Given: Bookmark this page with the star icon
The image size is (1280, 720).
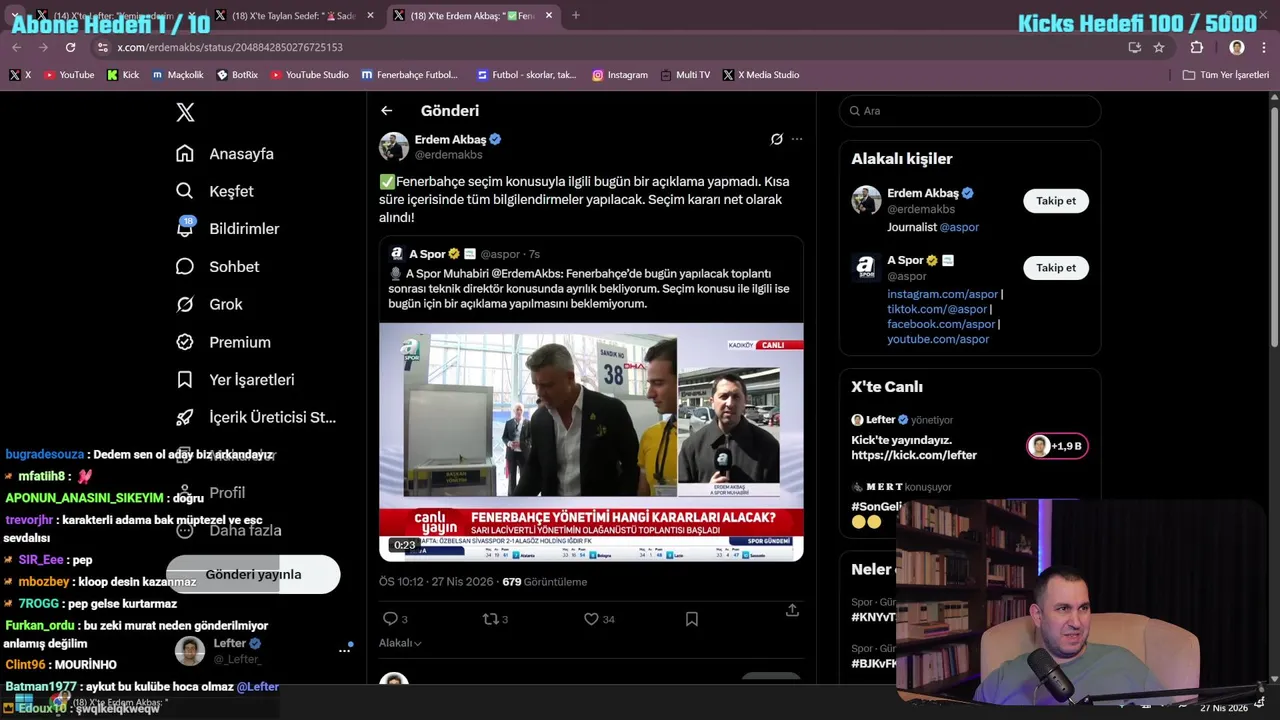Looking at the screenshot, I should point(1159,47).
